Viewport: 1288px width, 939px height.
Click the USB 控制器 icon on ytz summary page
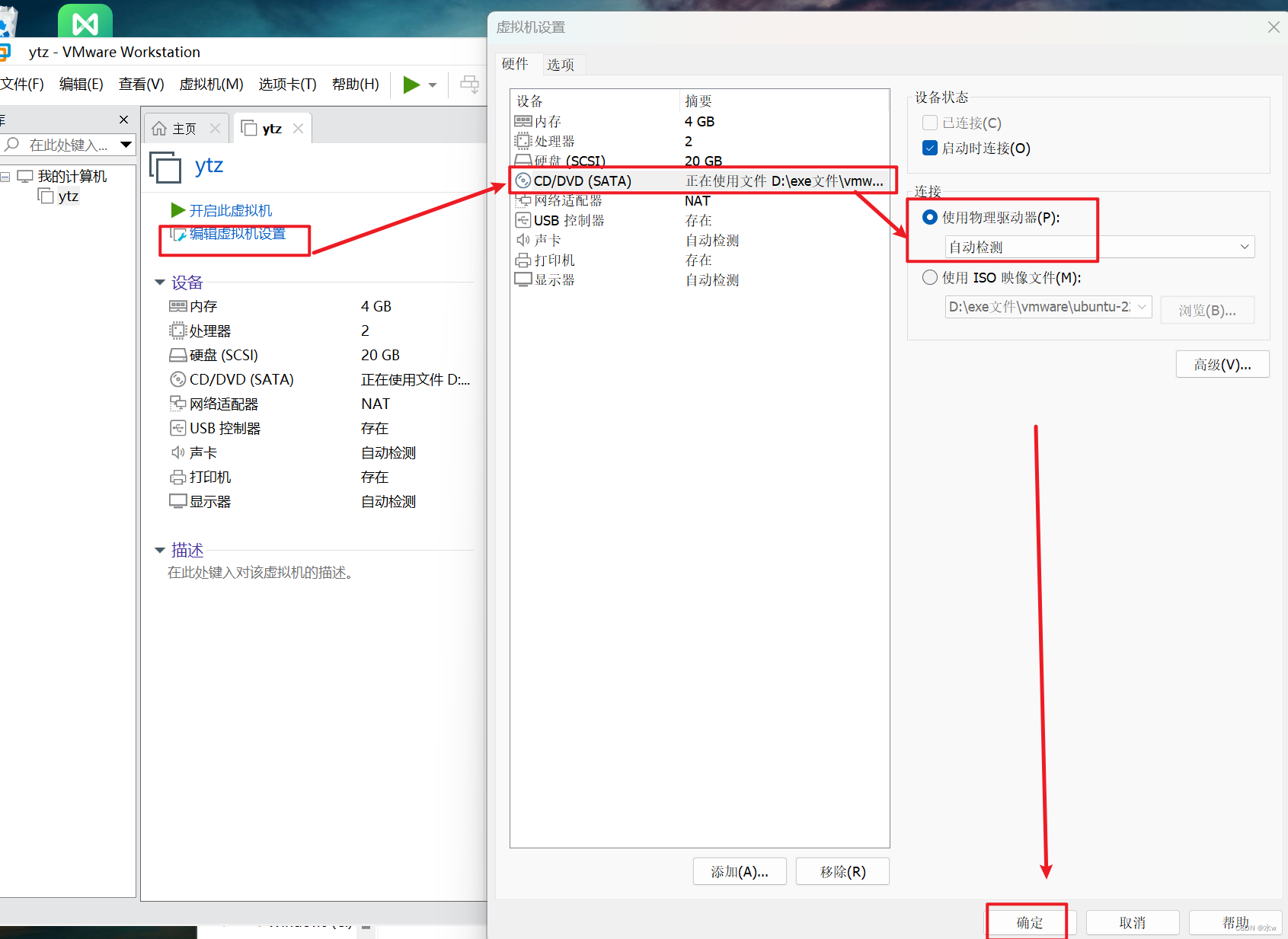pyautogui.click(x=177, y=428)
